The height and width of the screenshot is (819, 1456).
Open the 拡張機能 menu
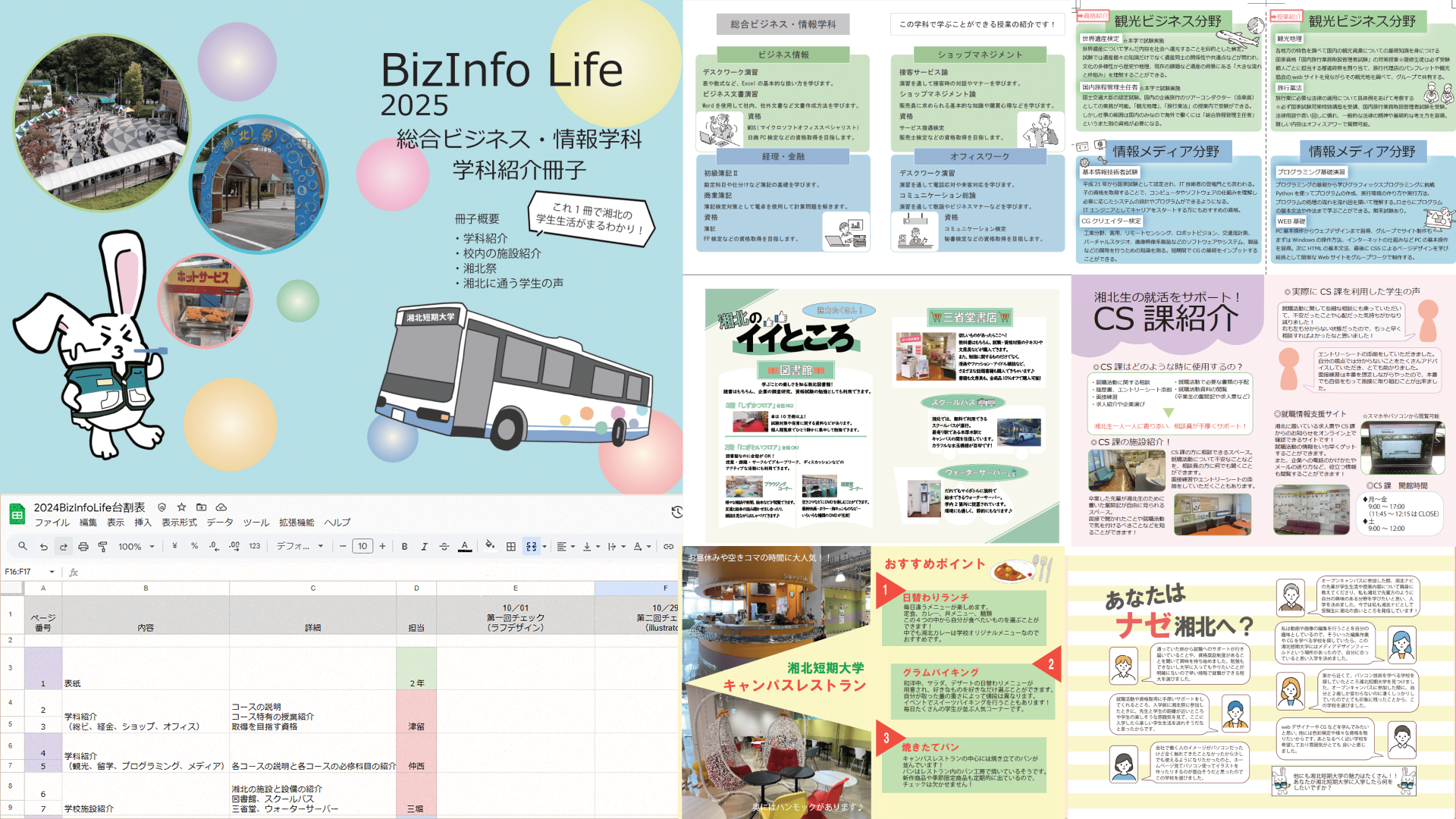pos(297,522)
